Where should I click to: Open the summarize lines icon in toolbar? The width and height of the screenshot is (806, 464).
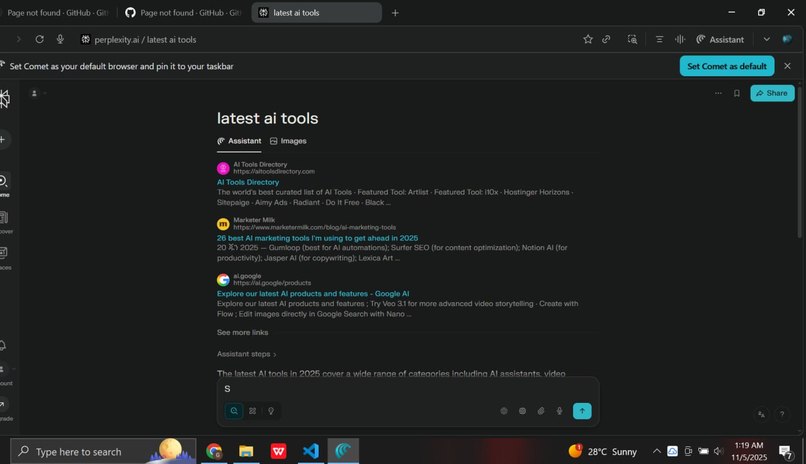click(x=659, y=39)
